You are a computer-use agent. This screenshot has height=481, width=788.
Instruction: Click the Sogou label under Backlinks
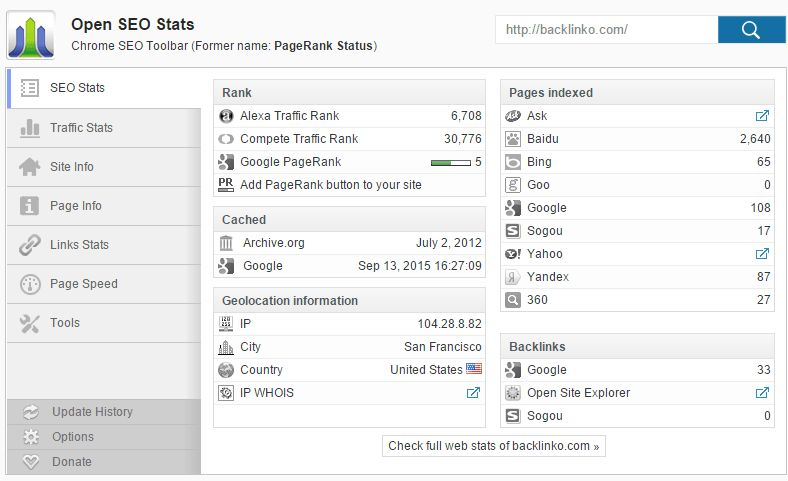545,416
